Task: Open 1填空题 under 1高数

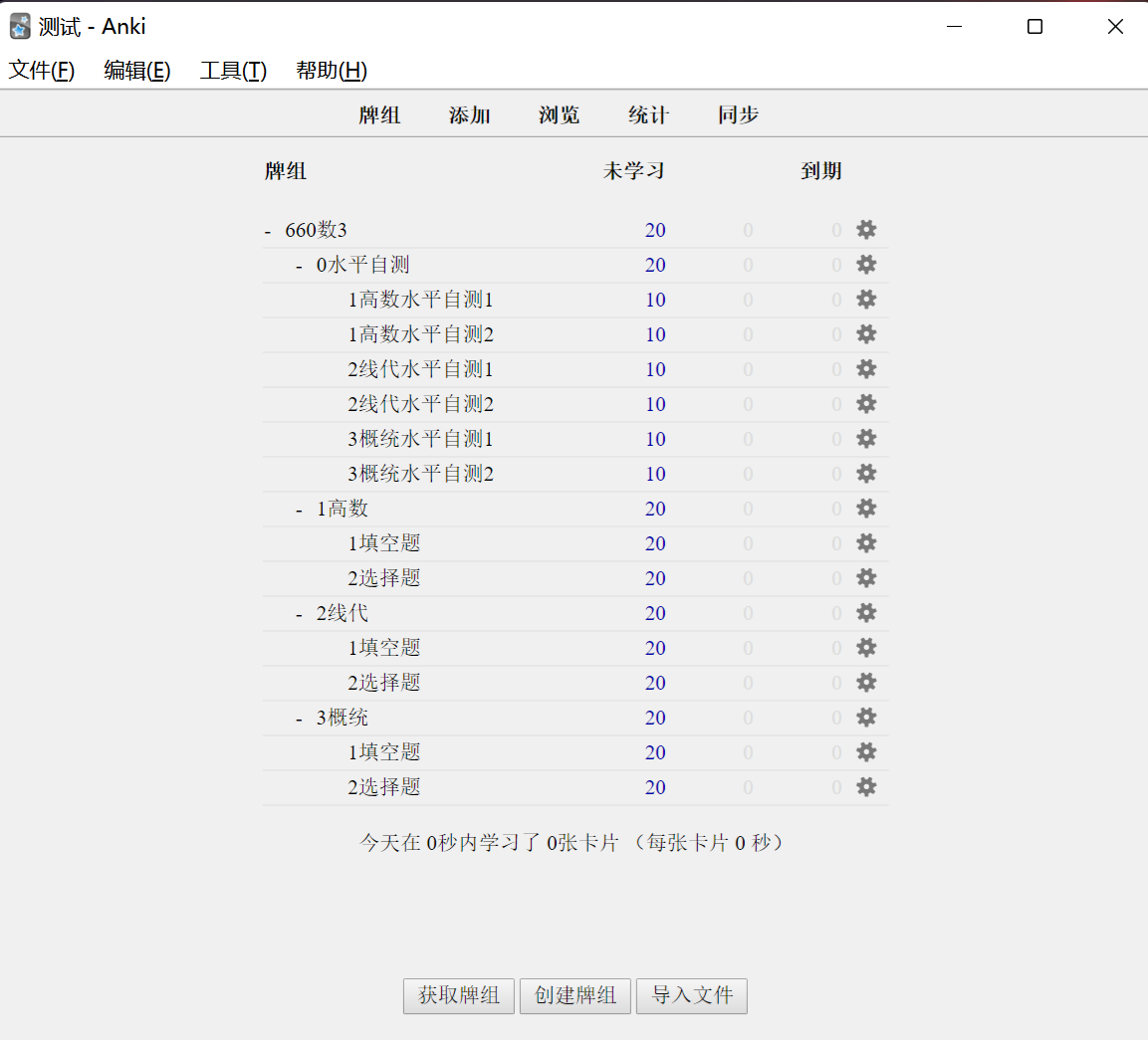Action: pyautogui.click(x=383, y=543)
